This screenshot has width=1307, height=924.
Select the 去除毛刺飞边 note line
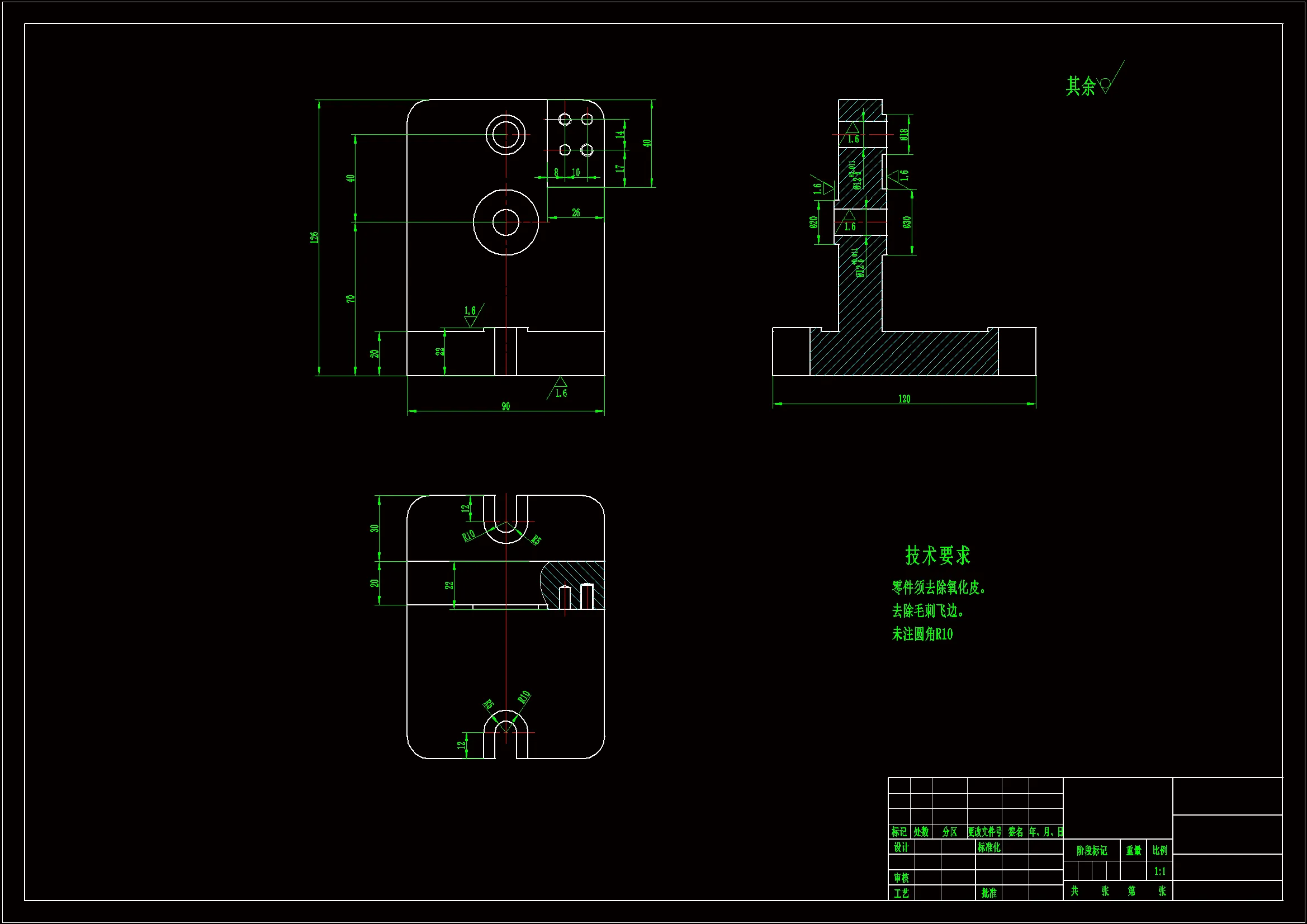pyautogui.click(x=927, y=611)
